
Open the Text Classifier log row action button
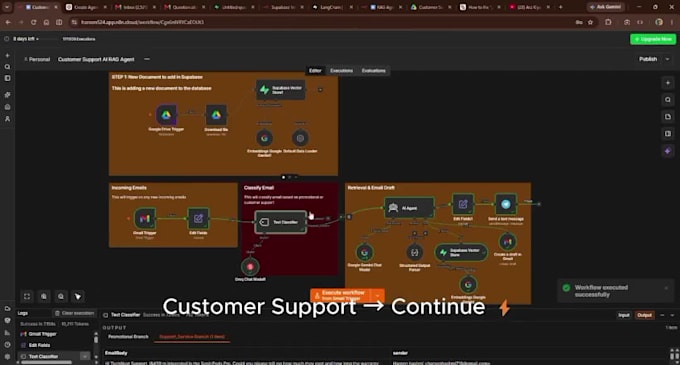point(85,356)
